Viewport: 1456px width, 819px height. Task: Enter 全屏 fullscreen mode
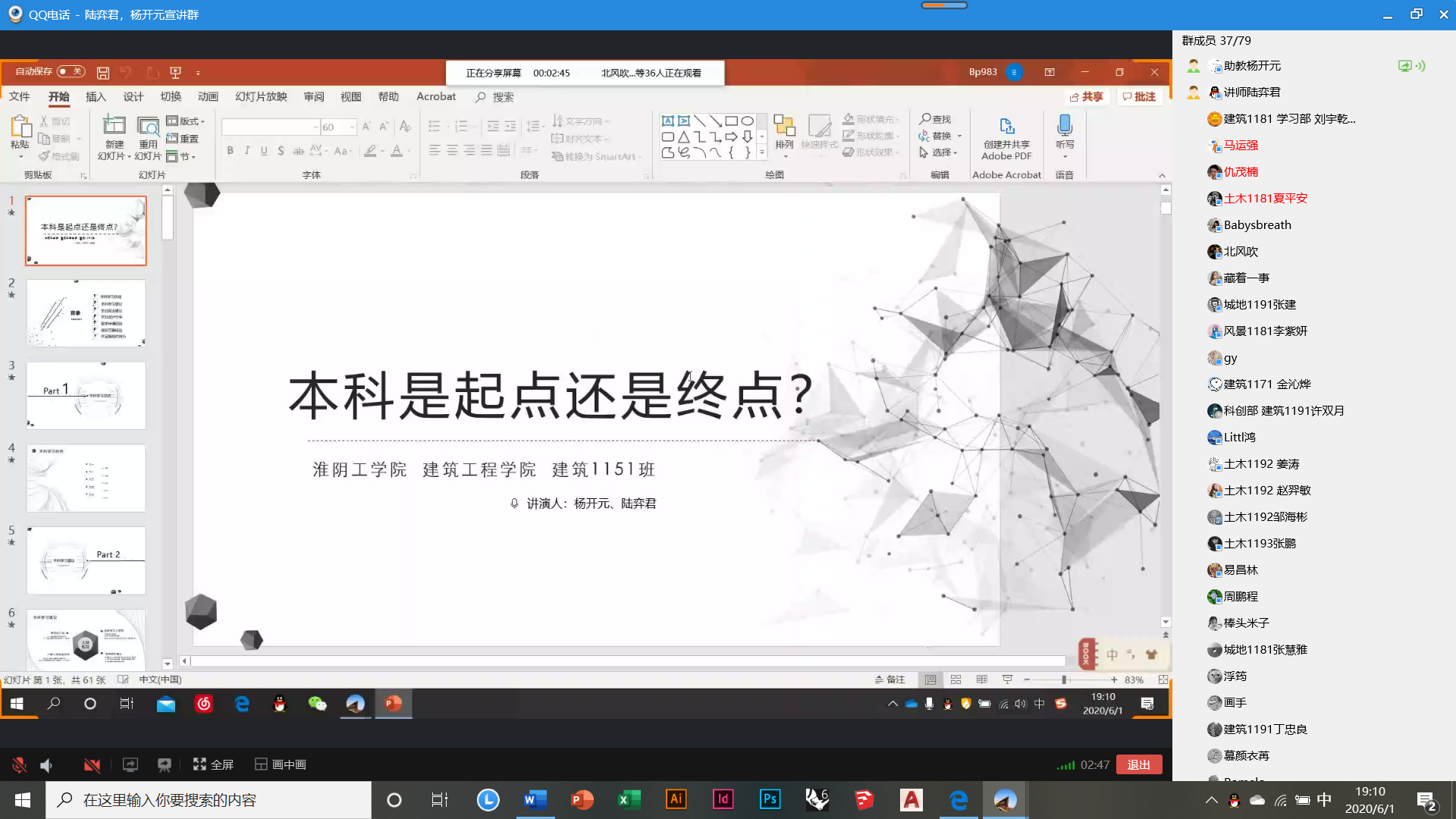pos(213,764)
